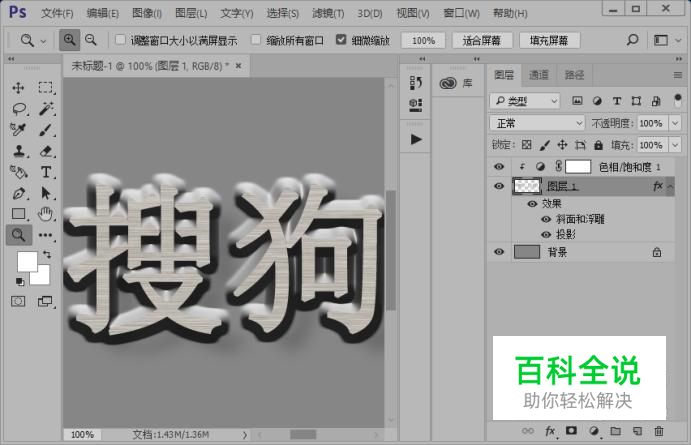Hide the 斜面和浮雕 effect

(546, 219)
